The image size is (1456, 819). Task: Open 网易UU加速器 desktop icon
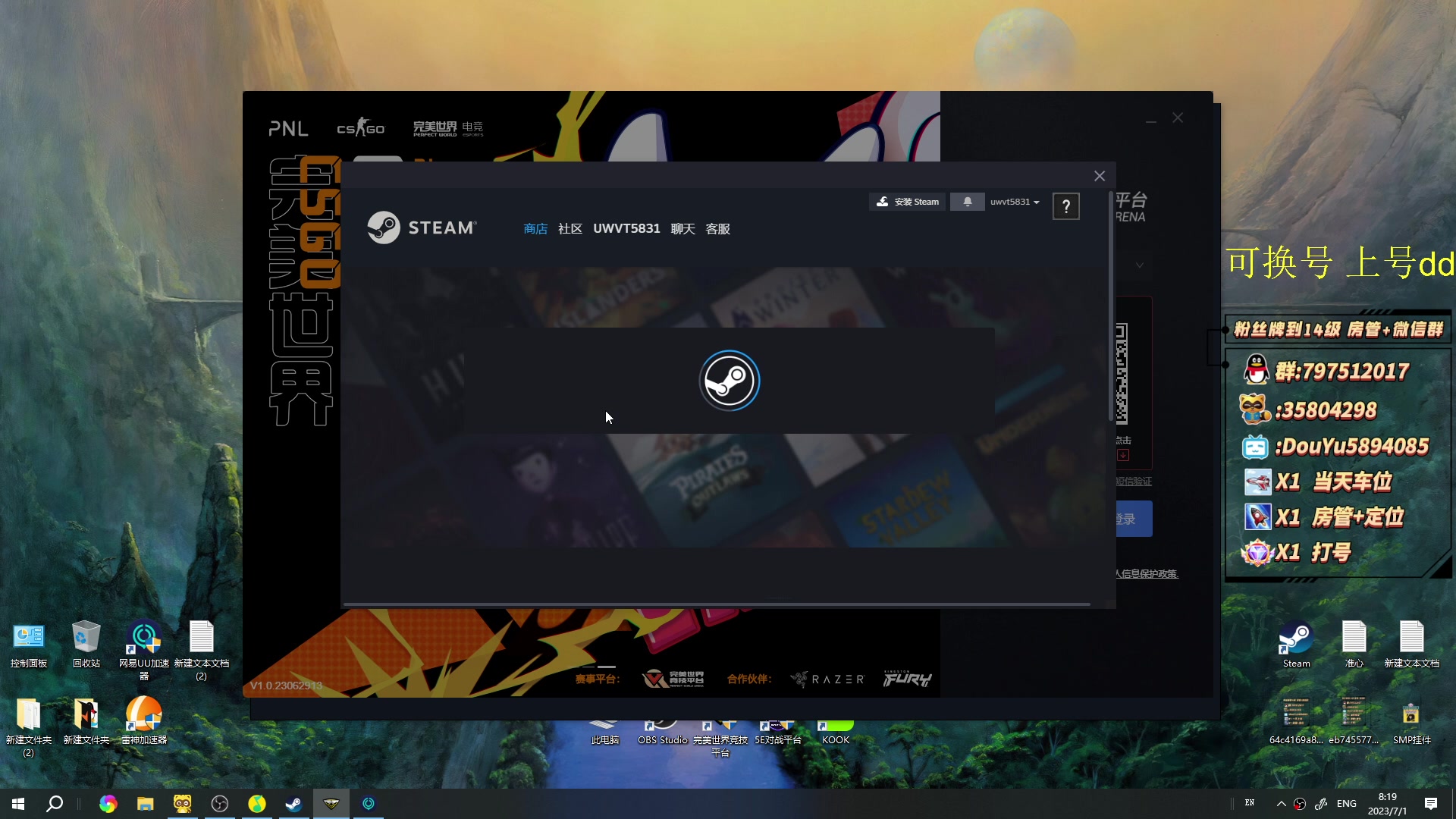(144, 649)
